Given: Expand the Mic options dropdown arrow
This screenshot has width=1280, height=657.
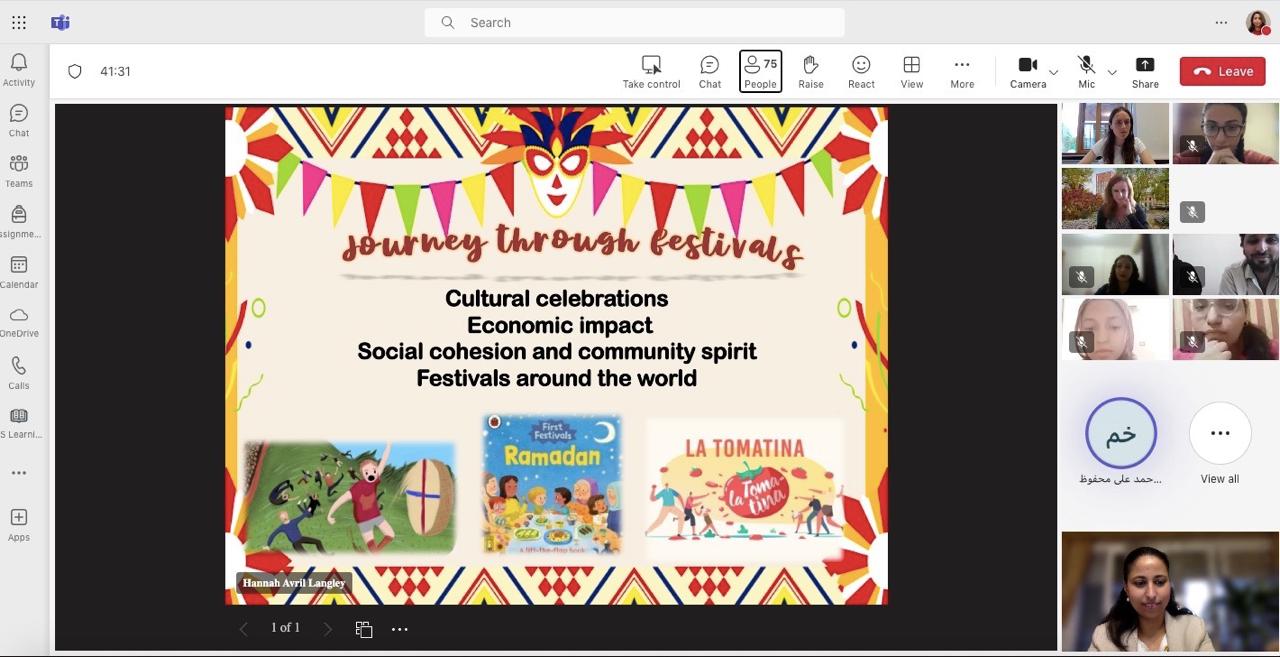Looking at the screenshot, I should (x=1112, y=72).
